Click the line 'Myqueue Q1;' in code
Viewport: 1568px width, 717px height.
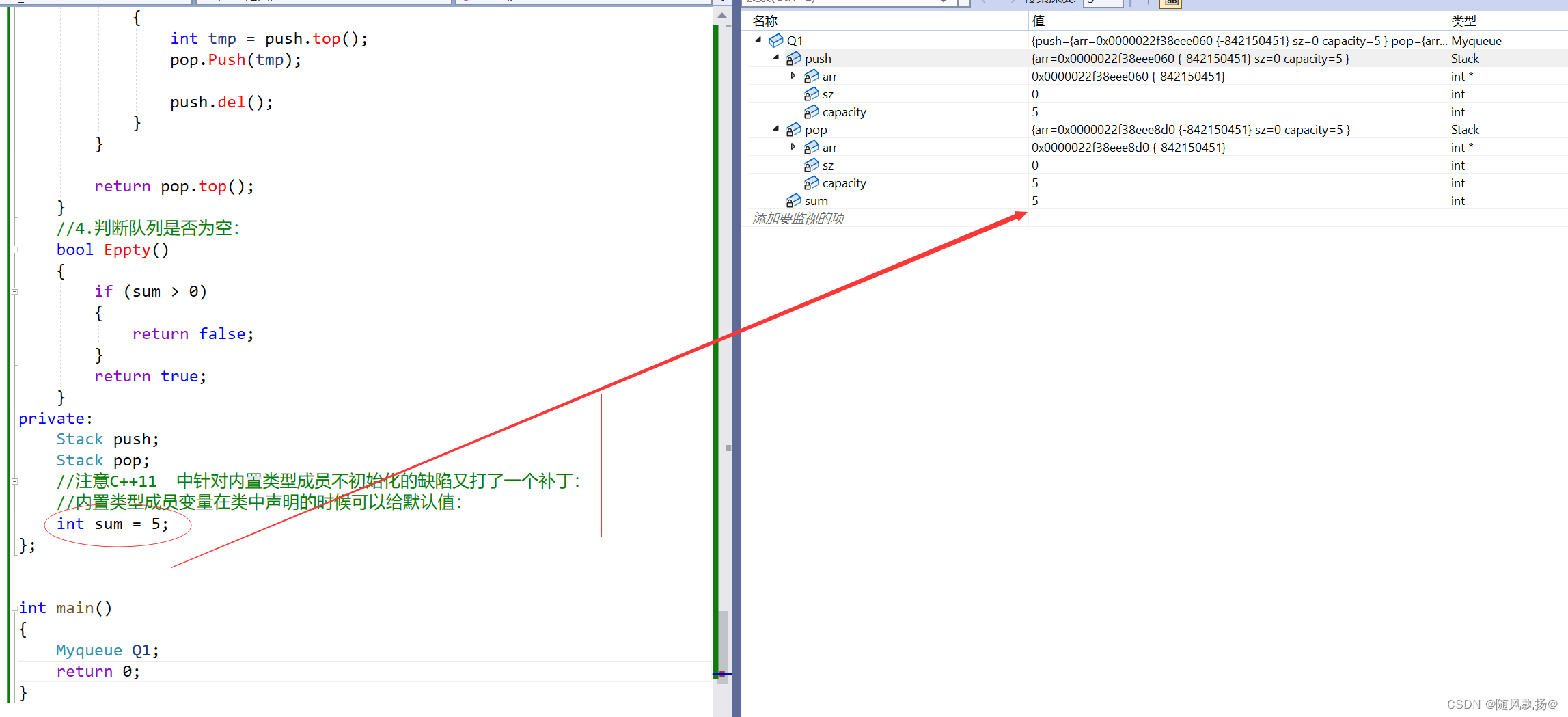pyautogui.click(x=107, y=650)
